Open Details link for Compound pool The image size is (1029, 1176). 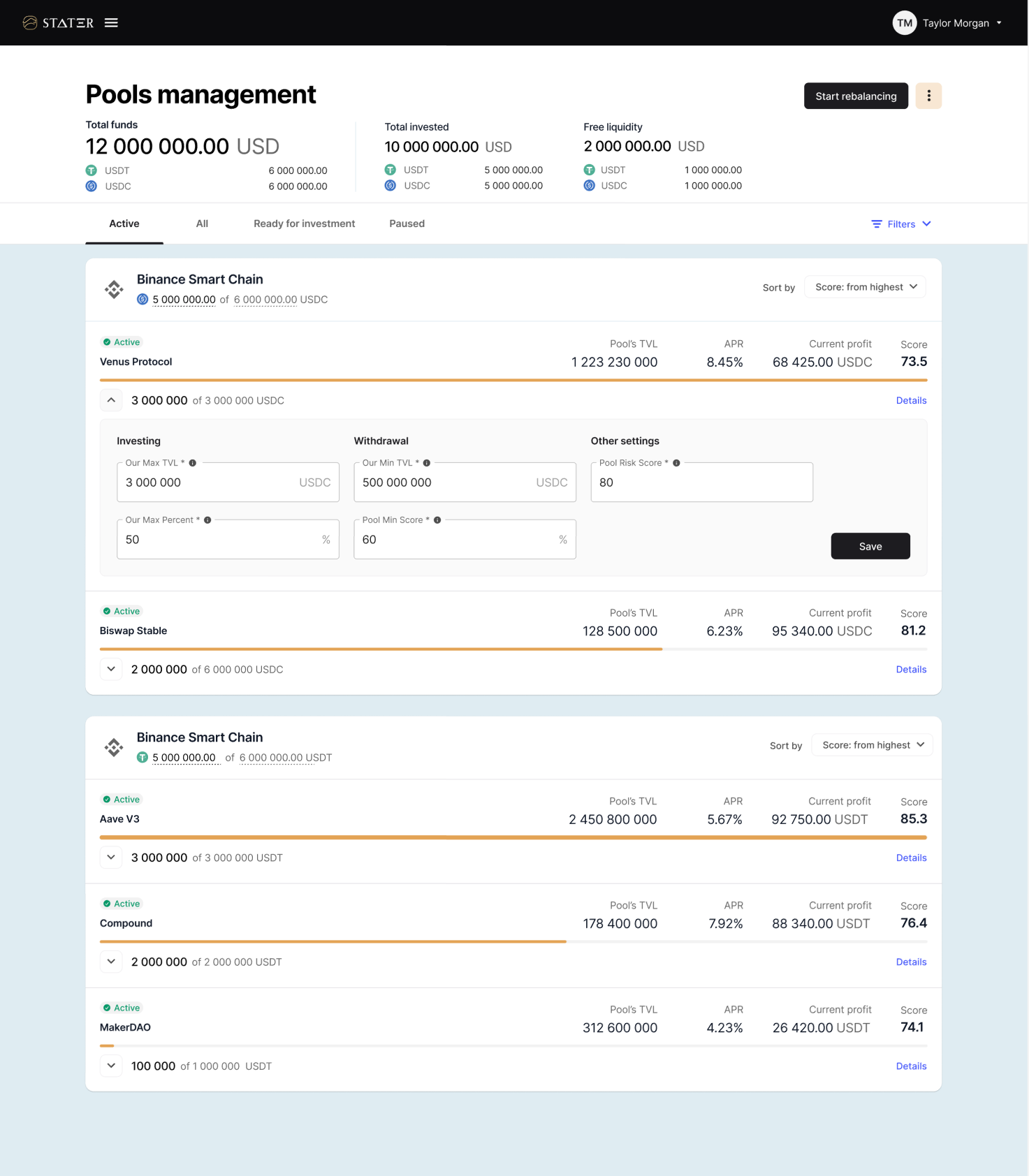click(x=911, y=962)
